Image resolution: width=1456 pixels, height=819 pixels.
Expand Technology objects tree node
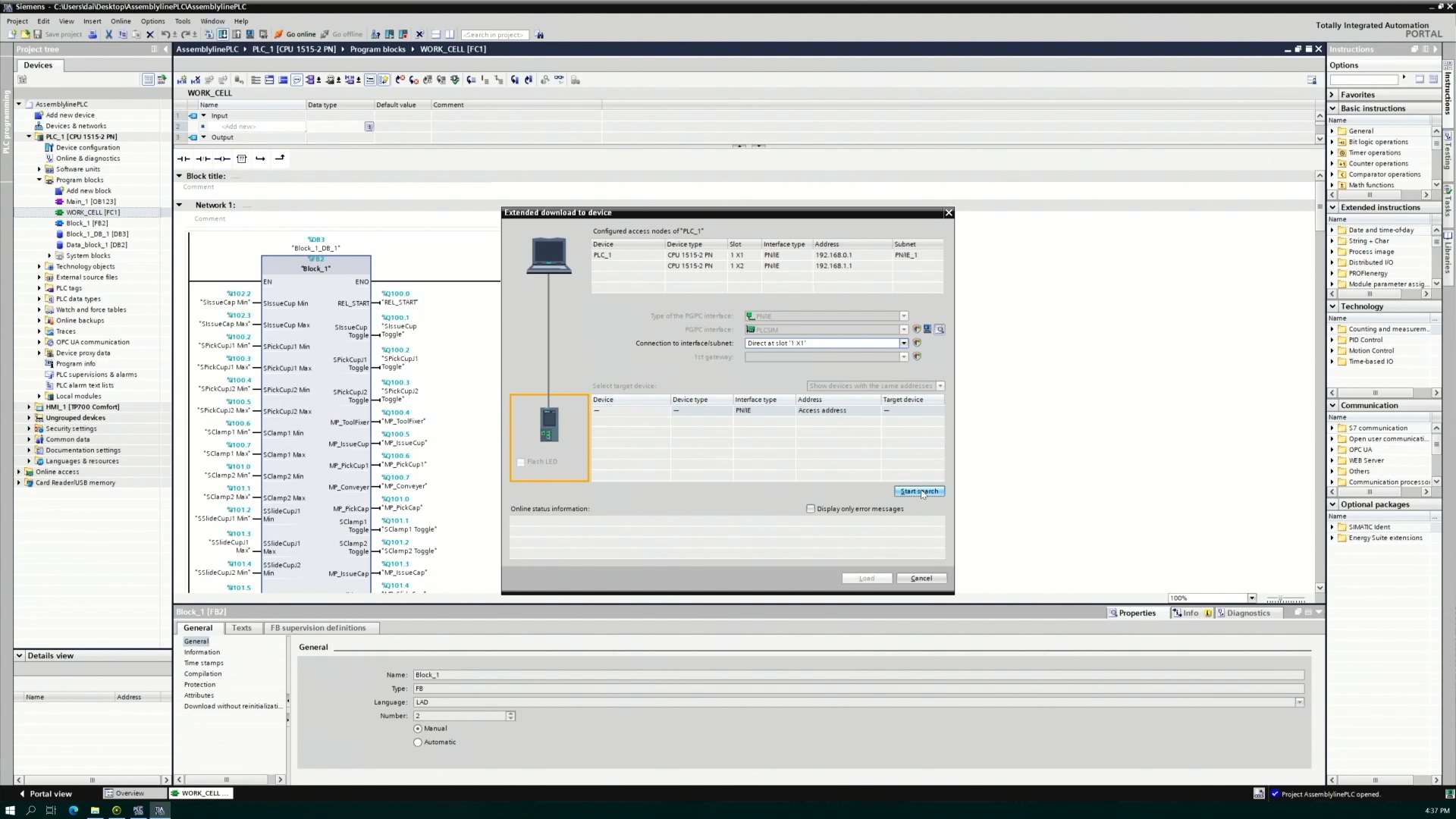point(39,267)
